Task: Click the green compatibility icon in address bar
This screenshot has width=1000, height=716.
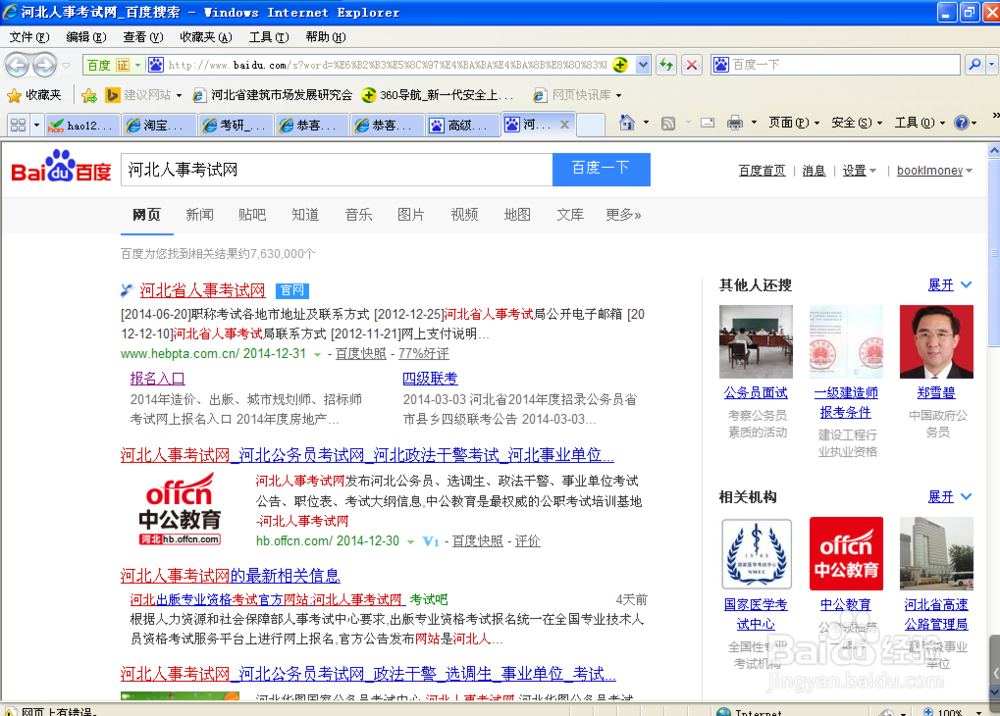Action: [620, 64]
